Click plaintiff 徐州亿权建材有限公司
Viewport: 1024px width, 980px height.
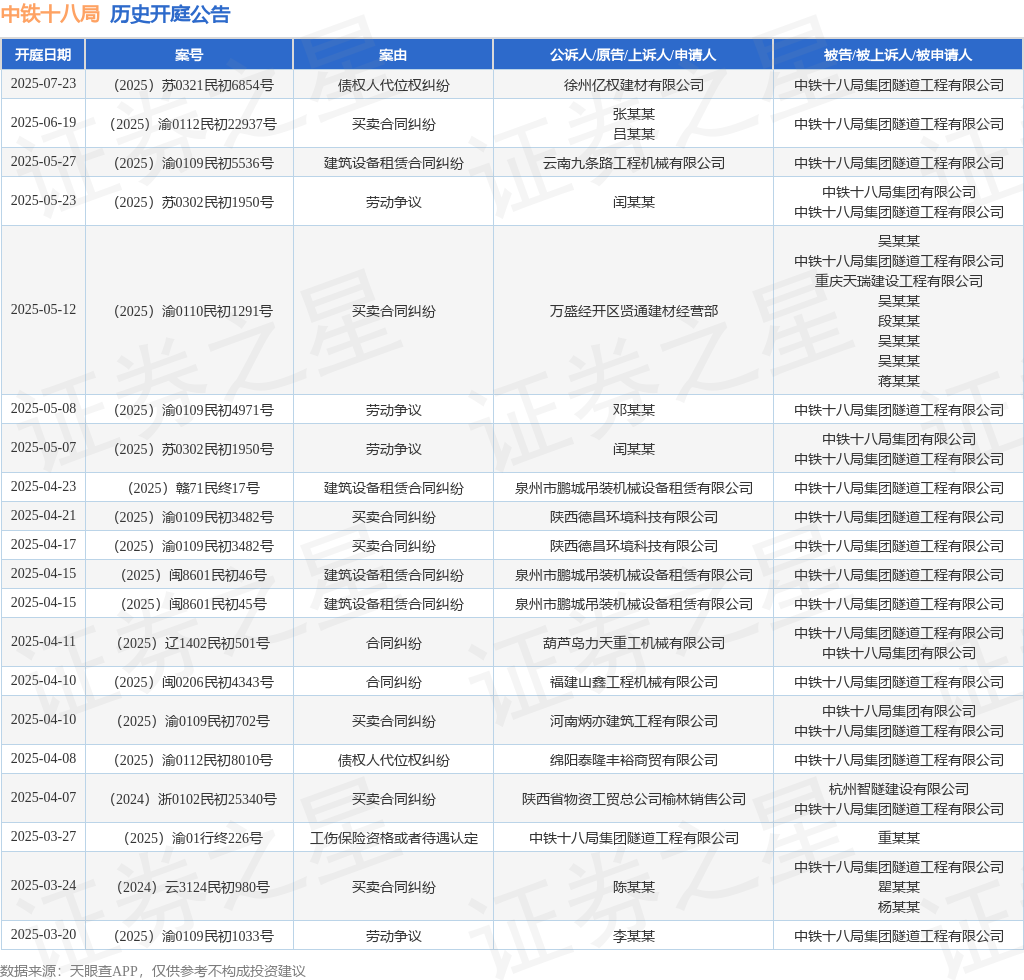[633, 85]
